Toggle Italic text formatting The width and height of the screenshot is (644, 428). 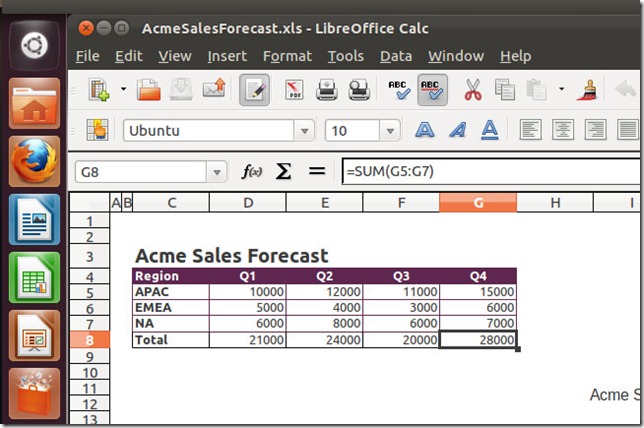(x=458, y=130)
